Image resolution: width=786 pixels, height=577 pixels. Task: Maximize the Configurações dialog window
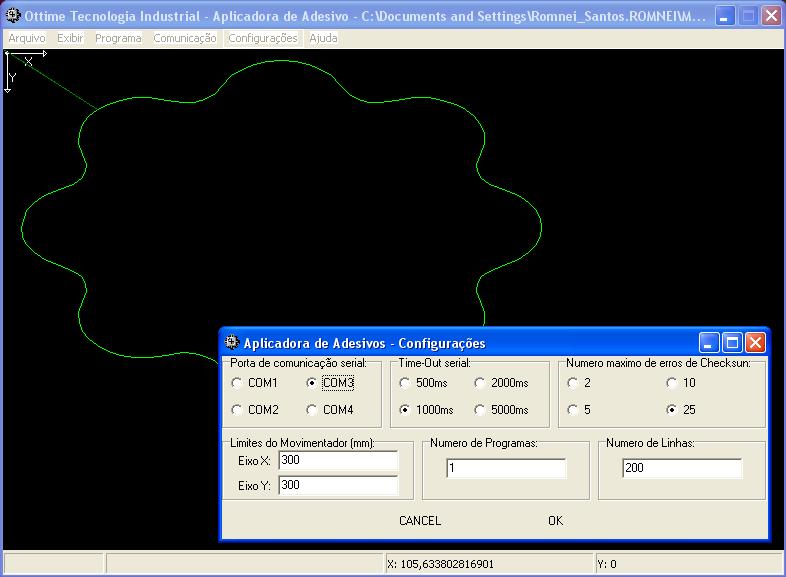pos(732,343)
